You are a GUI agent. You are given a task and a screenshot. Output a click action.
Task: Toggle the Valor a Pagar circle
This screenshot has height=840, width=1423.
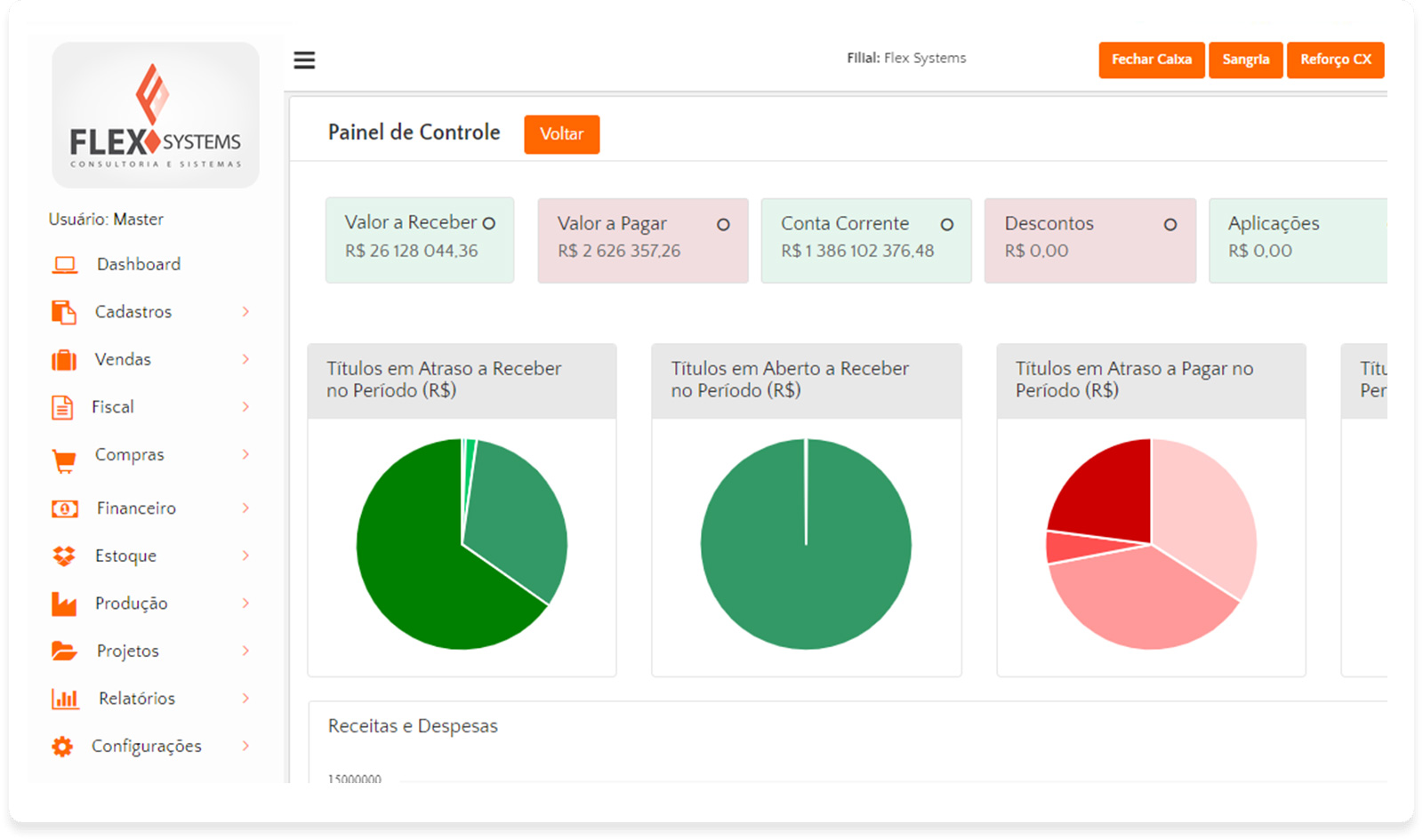click(723, 225)
